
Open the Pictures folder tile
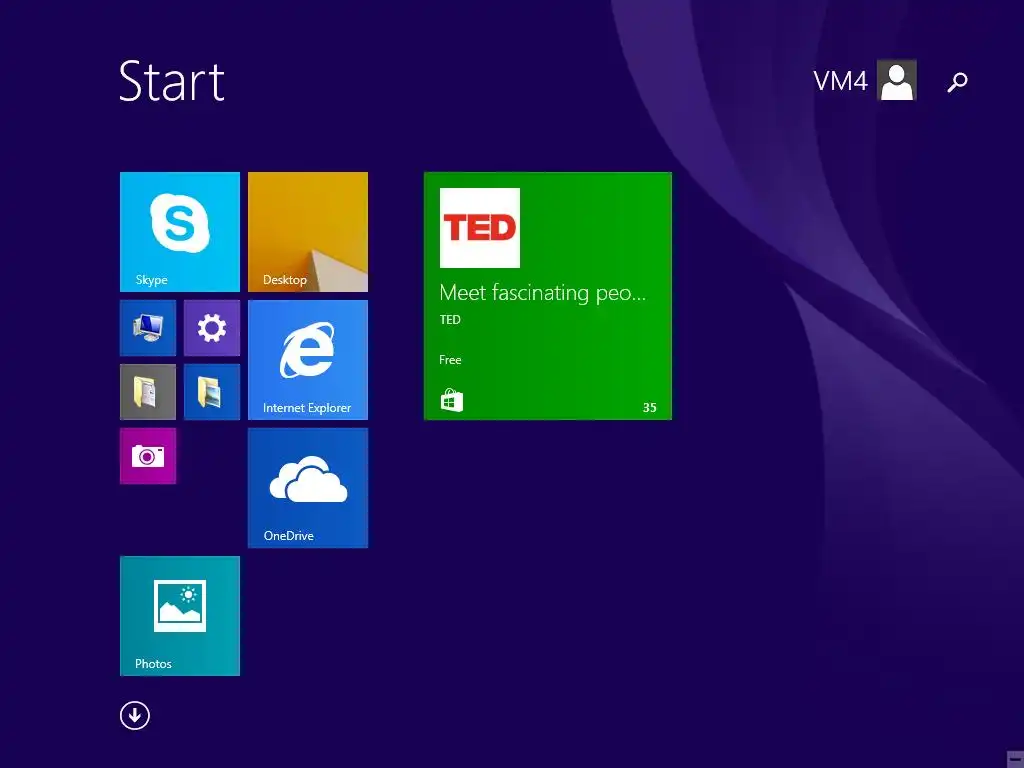(x=212, y=392)
